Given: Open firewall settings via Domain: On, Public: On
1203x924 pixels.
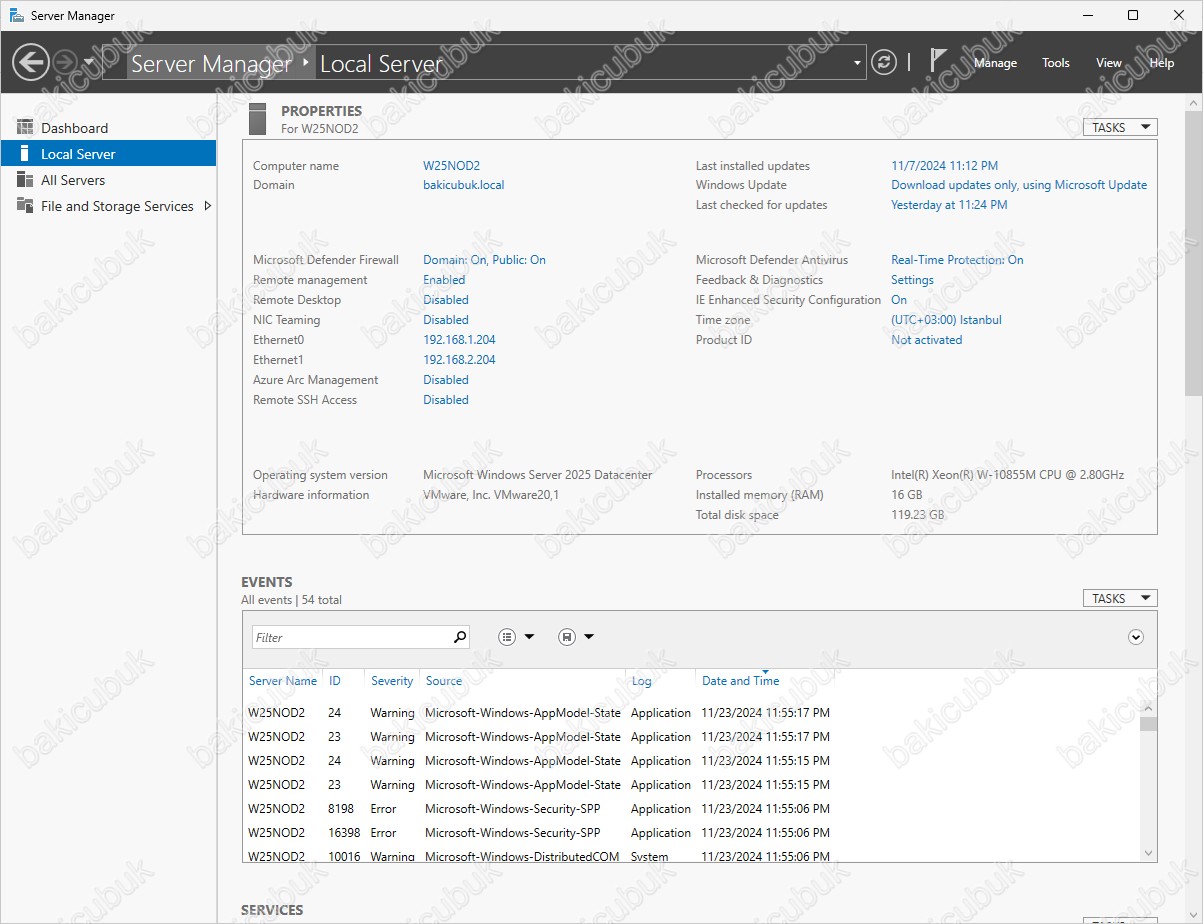Looking at the screenshot, I should (484, 260).
